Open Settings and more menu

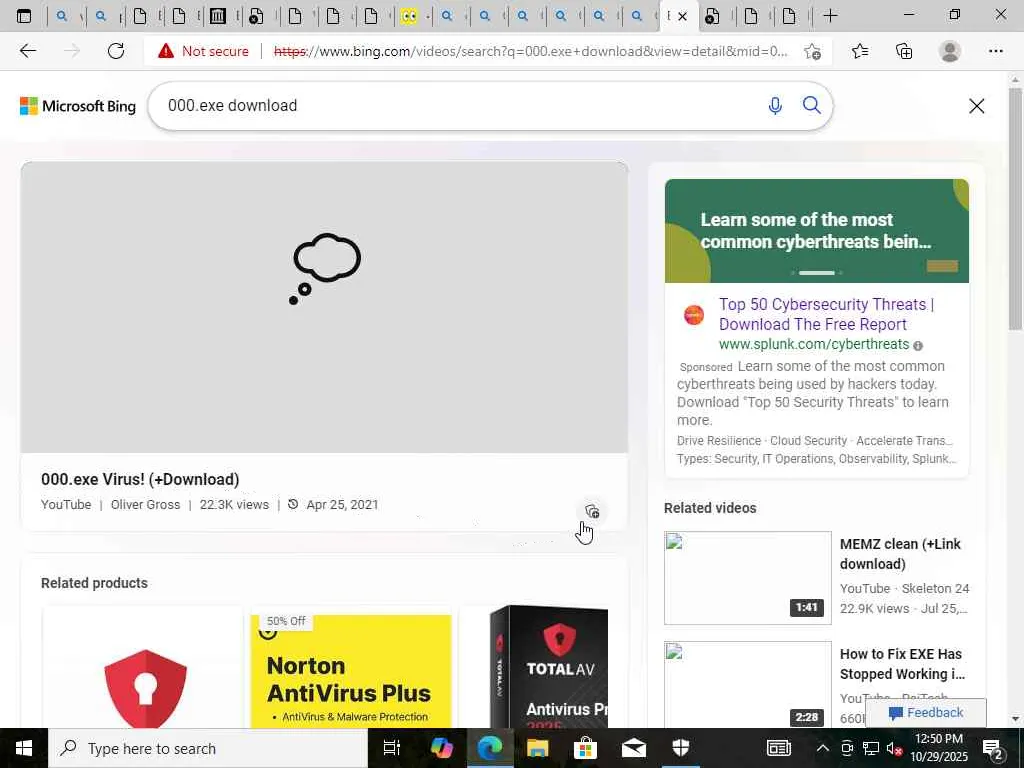click(995, 51)
